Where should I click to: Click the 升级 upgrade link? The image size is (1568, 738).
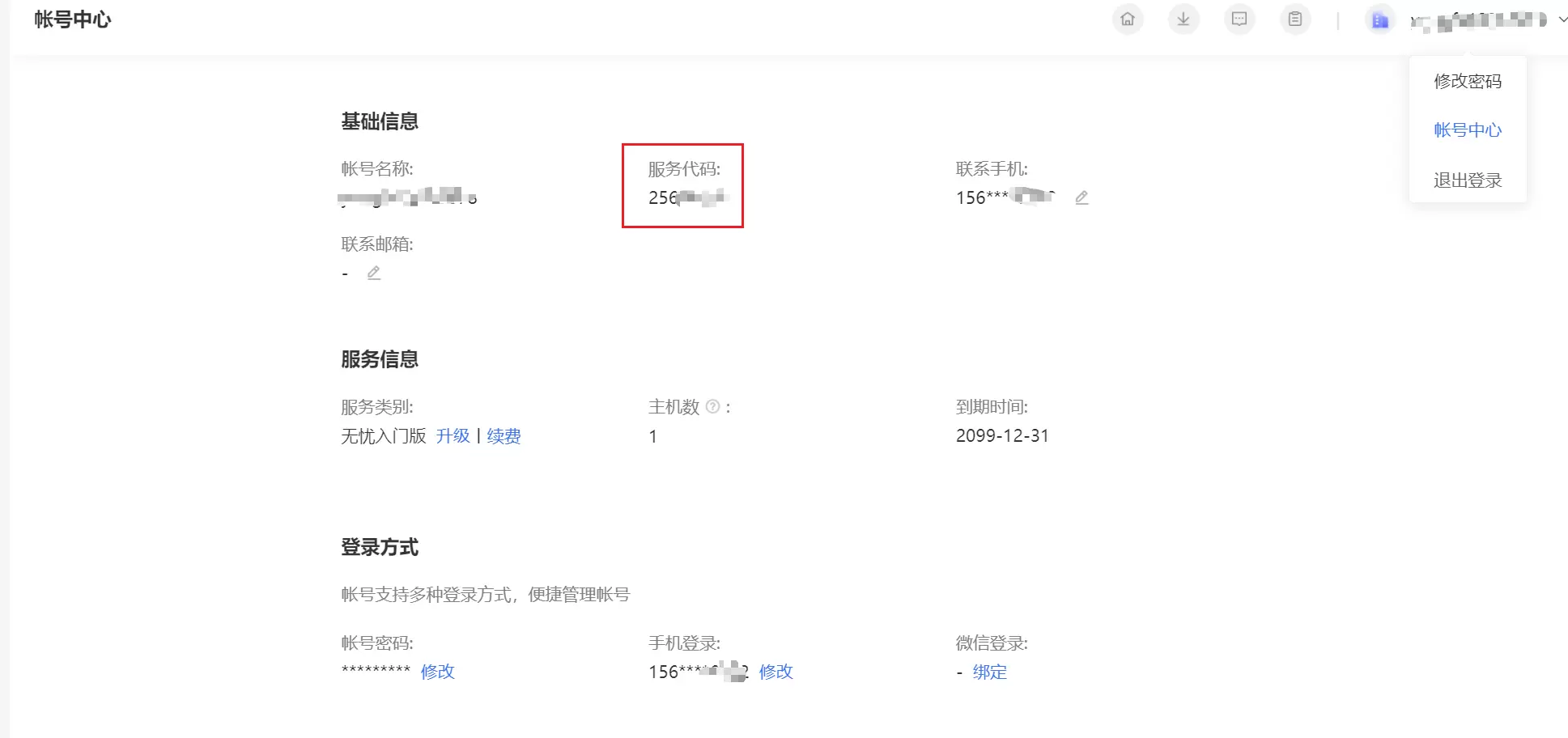pyautogui.click(x=453, y=436)
